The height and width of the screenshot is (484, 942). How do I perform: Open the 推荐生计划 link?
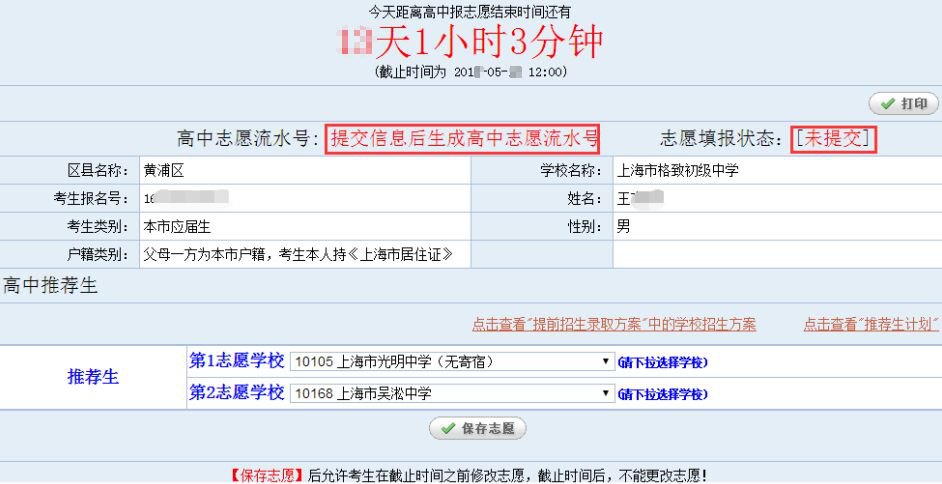click(871, 324)
